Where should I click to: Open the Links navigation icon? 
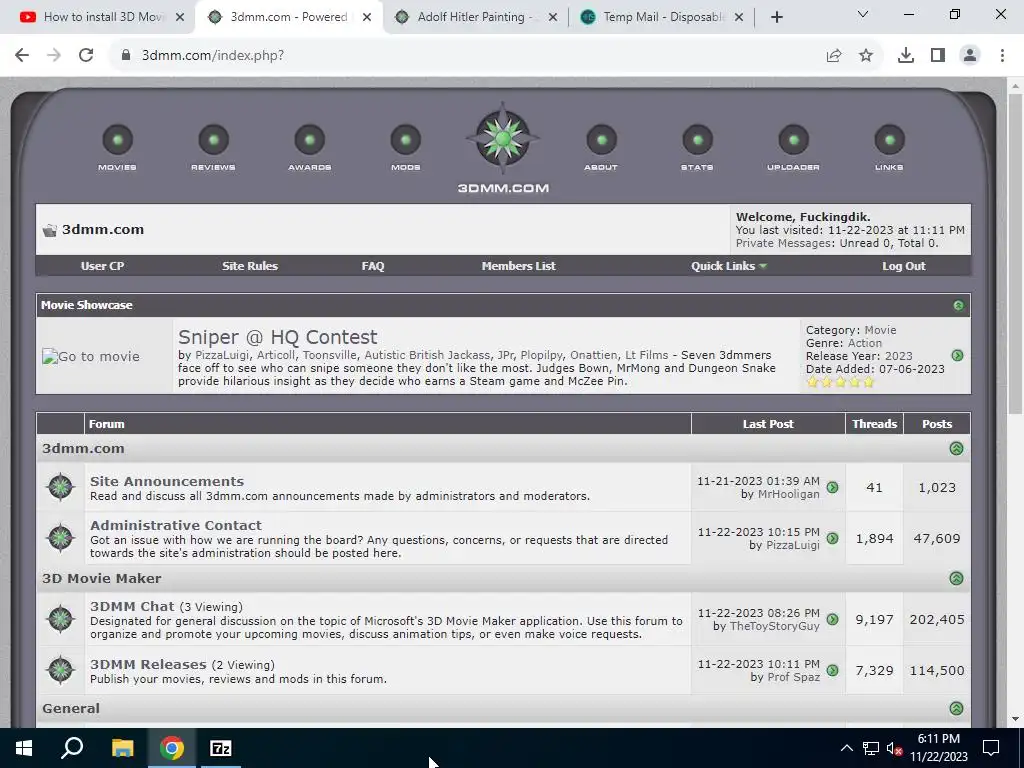point(889,140)
